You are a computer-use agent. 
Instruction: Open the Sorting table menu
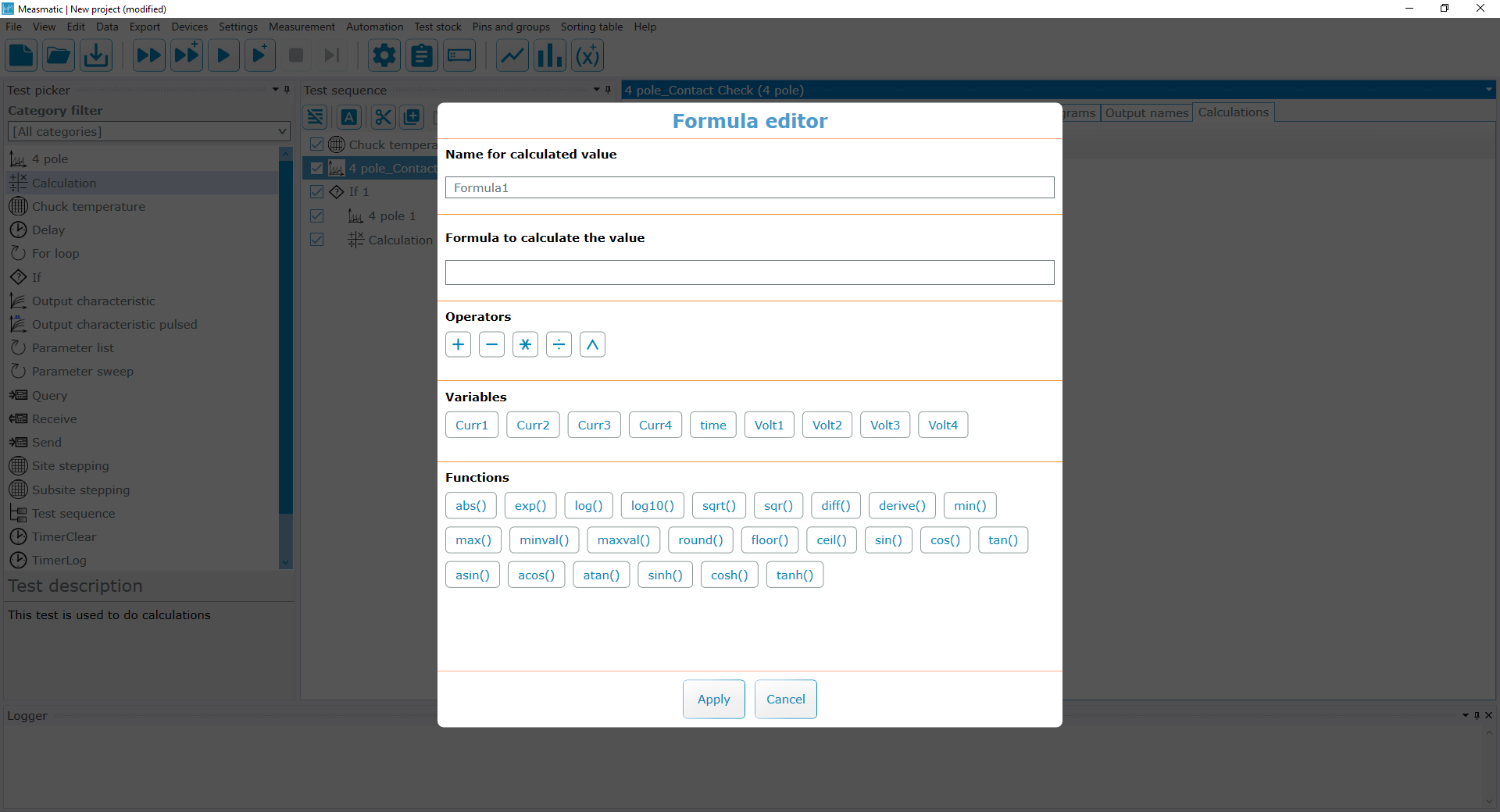591,27
